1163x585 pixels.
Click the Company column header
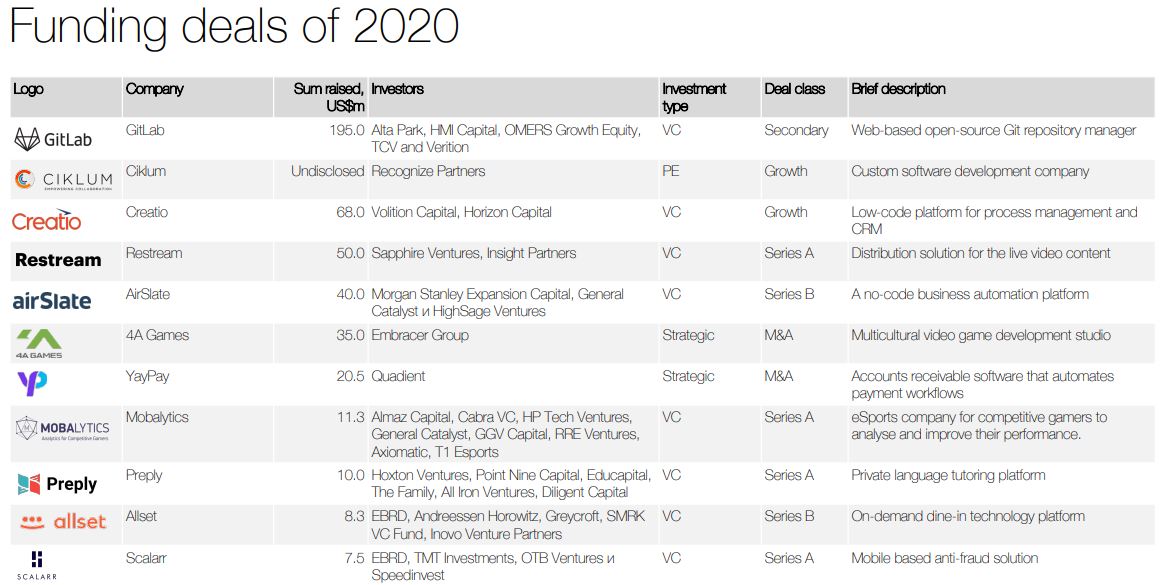point(154,89)
